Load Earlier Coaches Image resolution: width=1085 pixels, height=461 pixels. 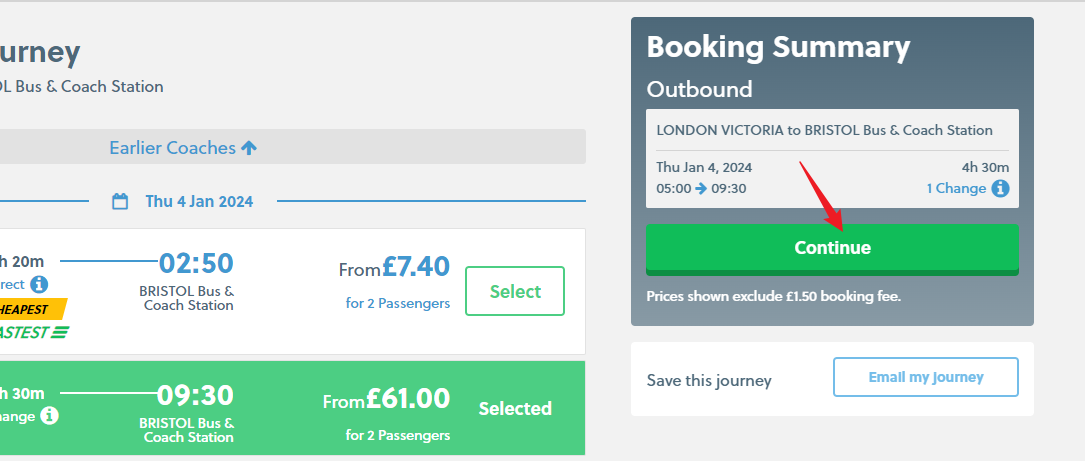[x=172, y=148]
